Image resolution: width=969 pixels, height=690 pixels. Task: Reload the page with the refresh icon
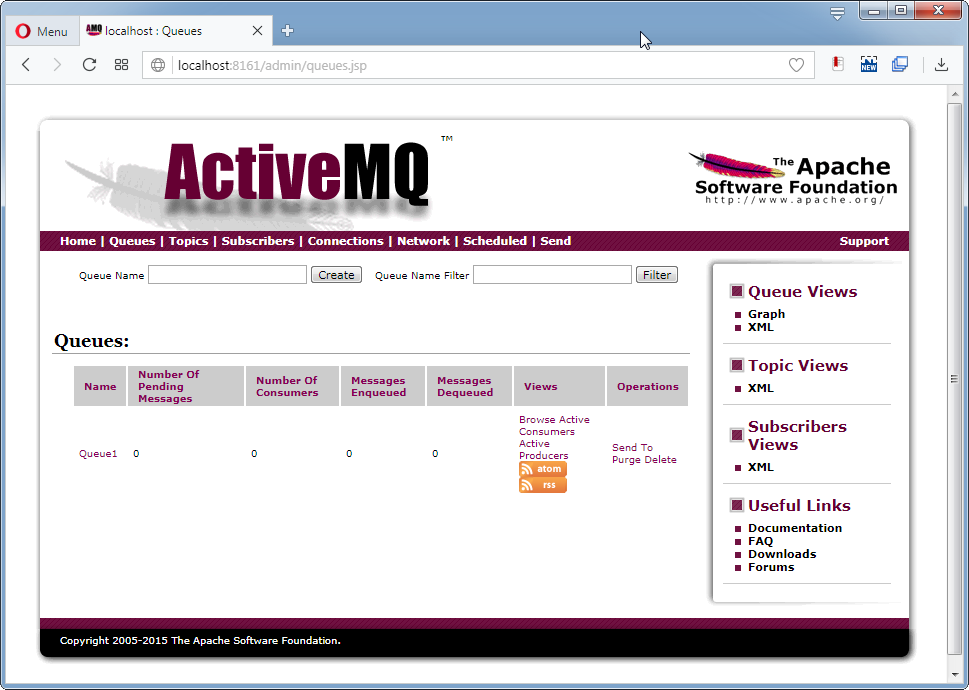90,65
